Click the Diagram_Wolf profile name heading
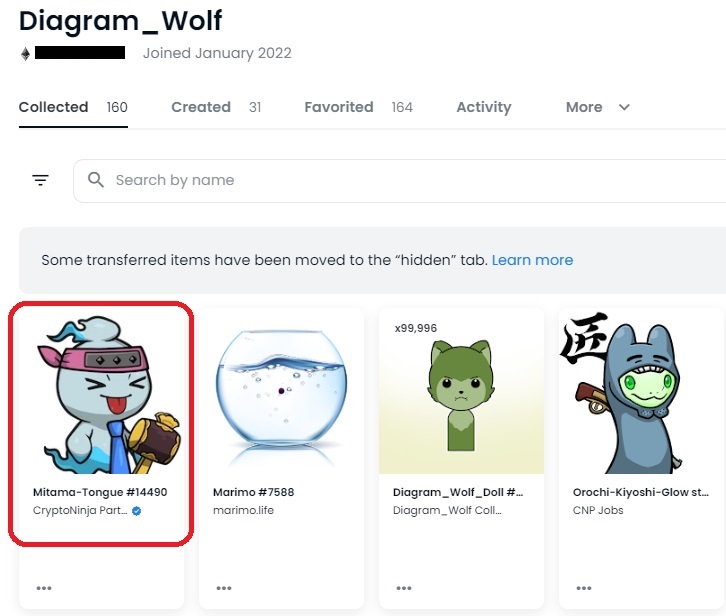The height and width of the screenshot is (616, 726). coord(120,21)
